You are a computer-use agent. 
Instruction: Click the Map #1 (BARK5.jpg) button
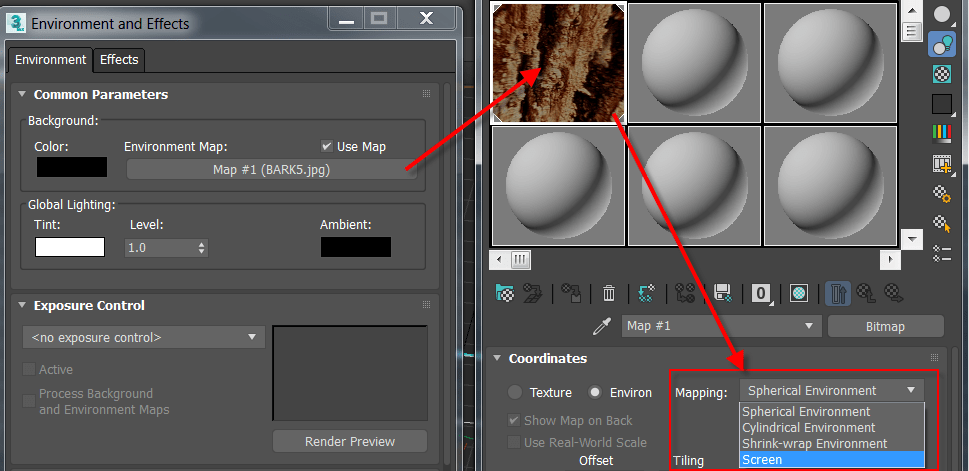click(271, 169)
